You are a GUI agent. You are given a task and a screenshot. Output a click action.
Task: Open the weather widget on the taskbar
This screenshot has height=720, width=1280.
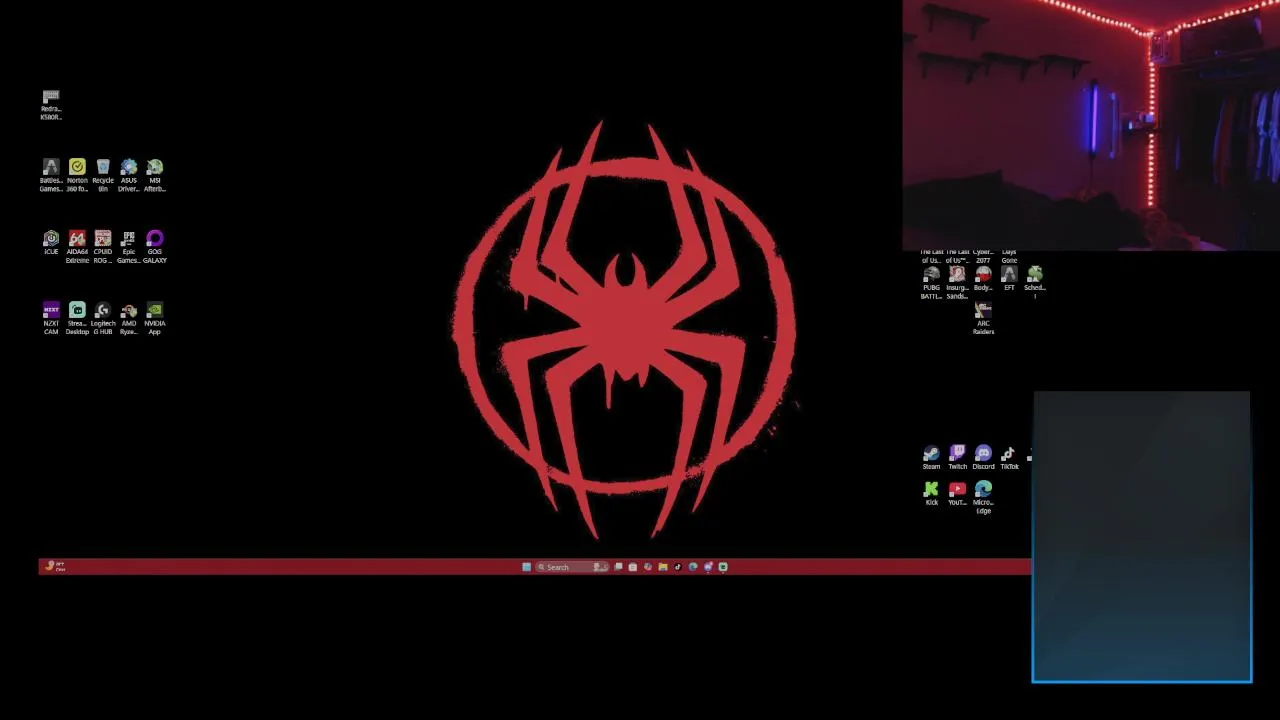tap(54, 567)
